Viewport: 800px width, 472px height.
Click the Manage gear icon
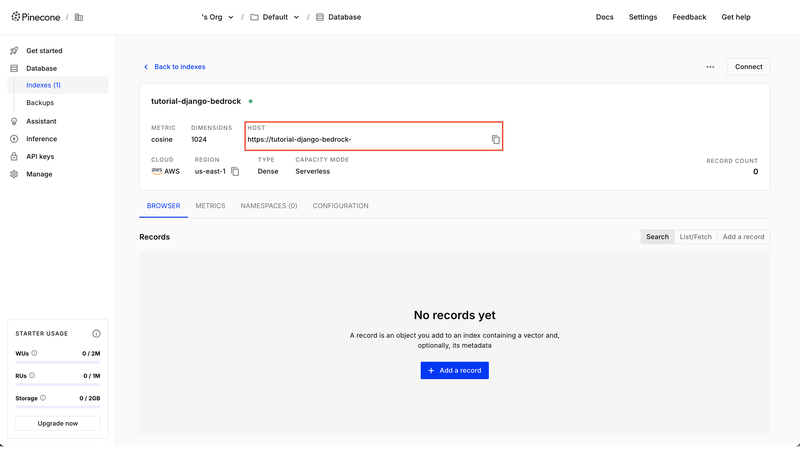tap(14, 174)
